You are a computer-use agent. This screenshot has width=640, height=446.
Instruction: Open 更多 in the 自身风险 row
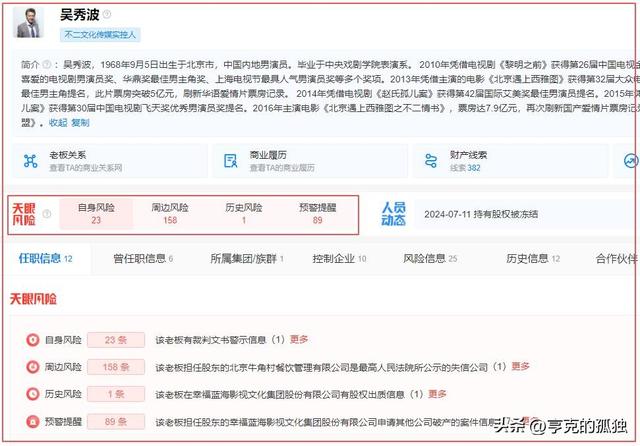click(x=299, y=339)
